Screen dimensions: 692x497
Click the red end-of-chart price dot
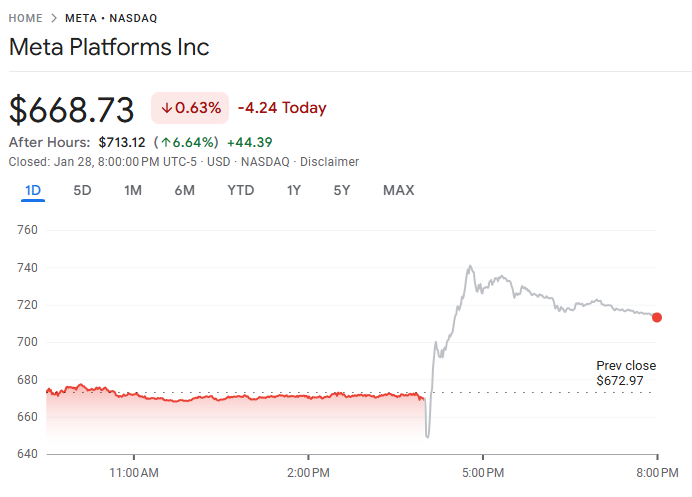pos(657,317)
